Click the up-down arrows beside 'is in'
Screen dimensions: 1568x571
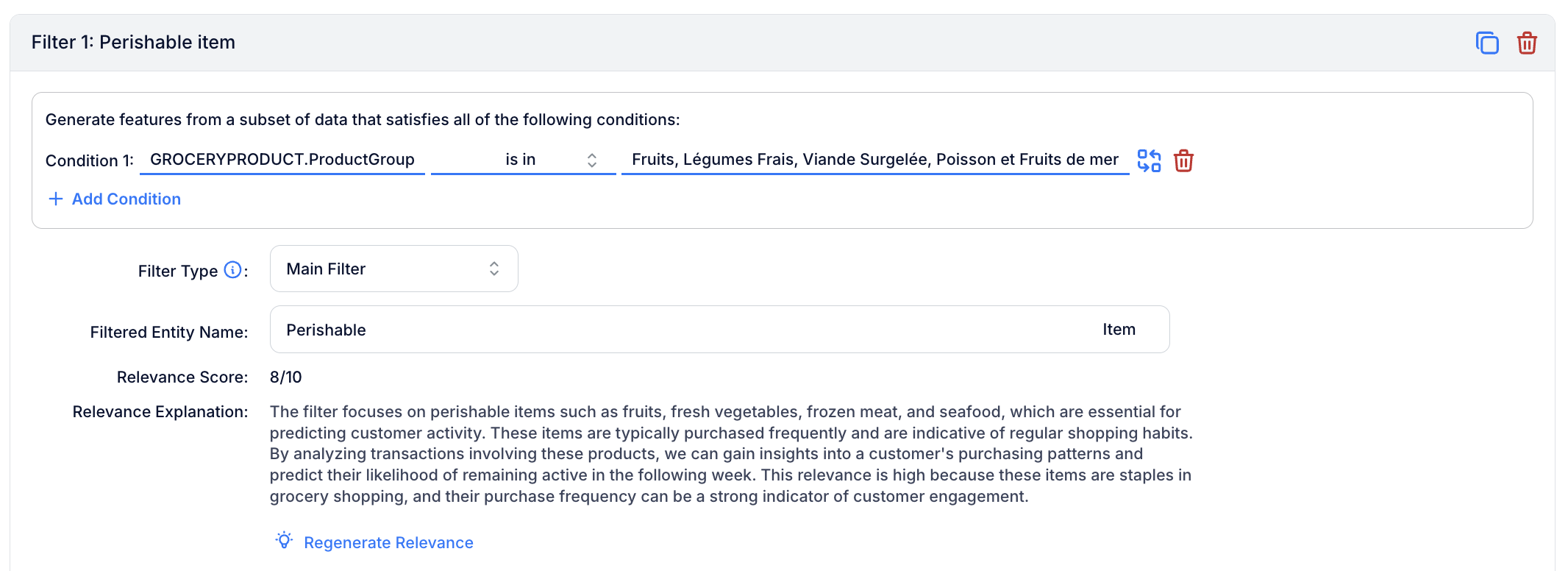pyautogui.click(x=592, y=160)
